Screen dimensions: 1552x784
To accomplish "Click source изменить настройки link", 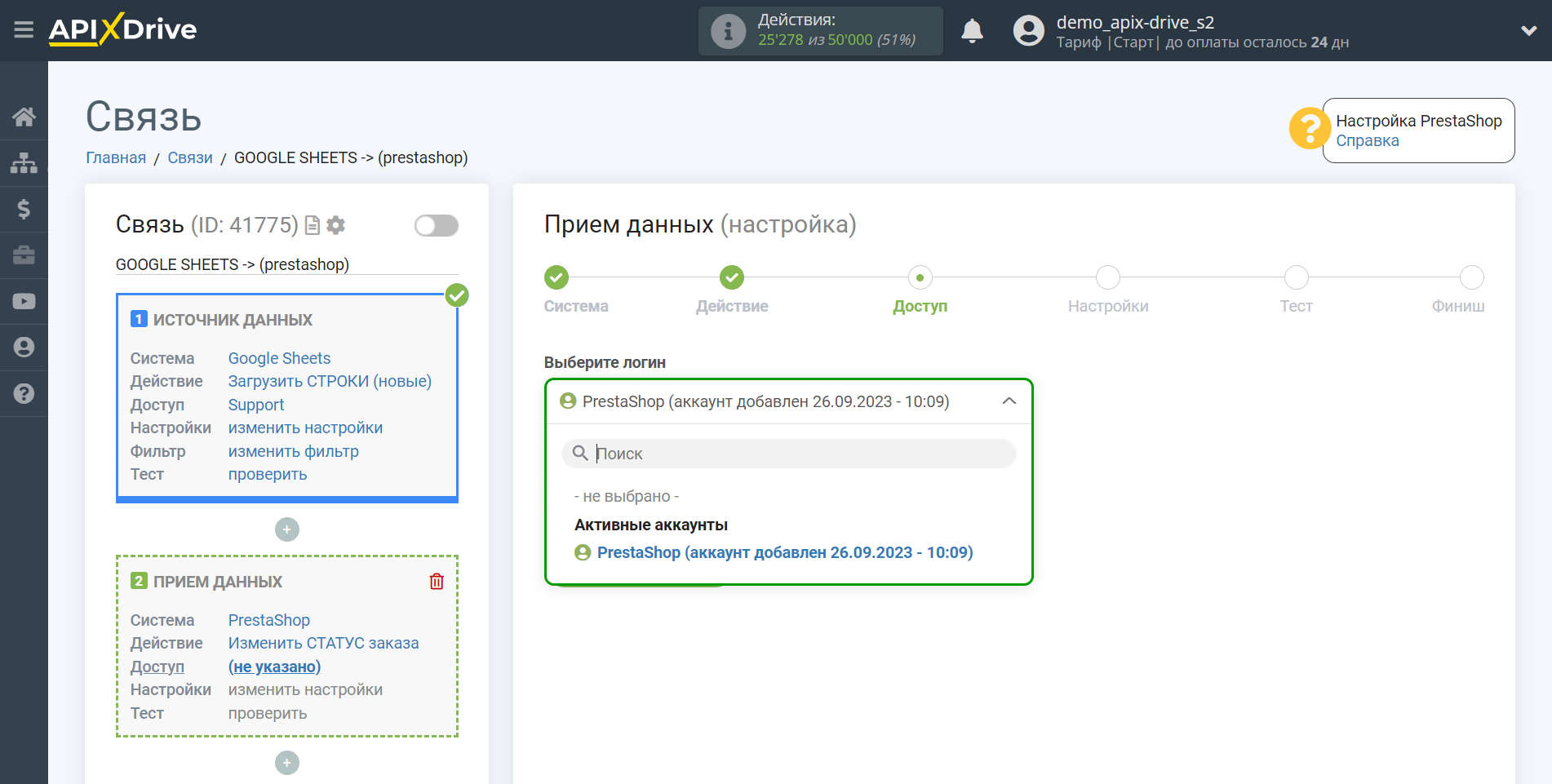I will (305, 427).
